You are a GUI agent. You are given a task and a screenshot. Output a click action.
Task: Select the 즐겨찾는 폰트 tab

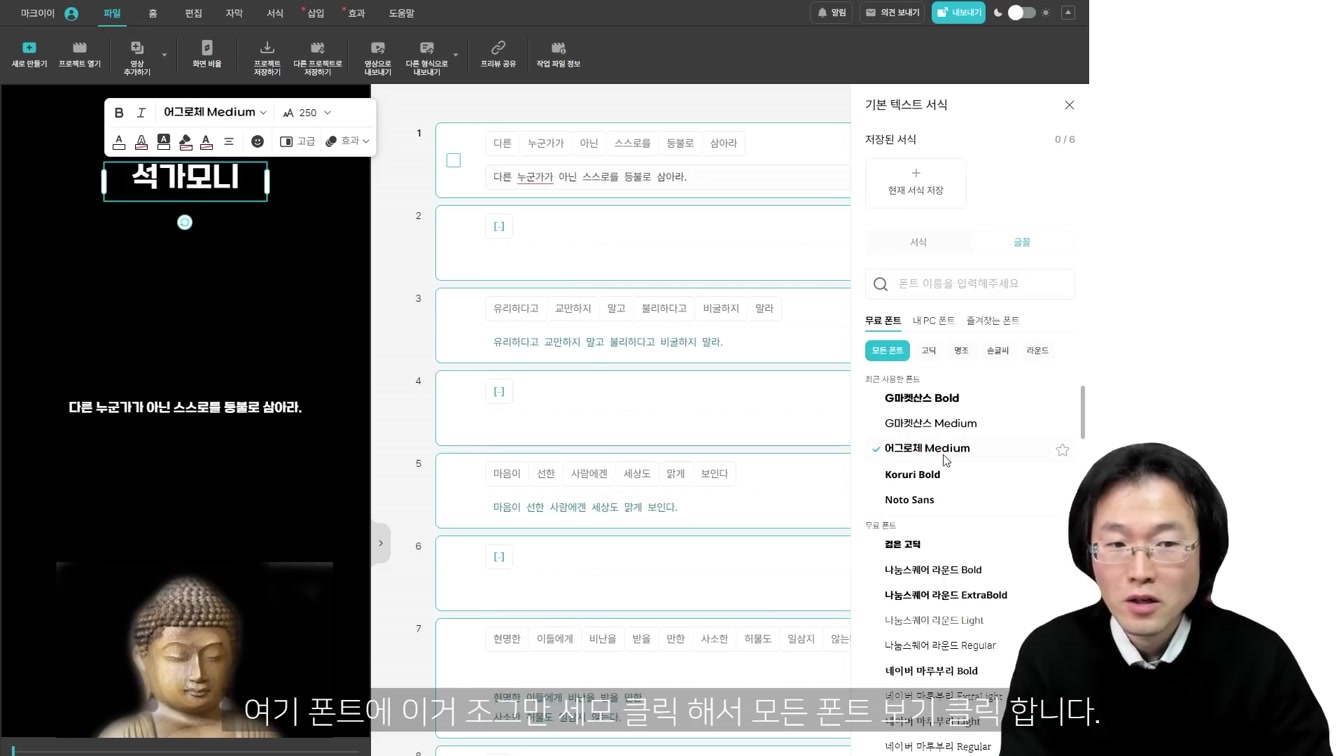(992, 321)
